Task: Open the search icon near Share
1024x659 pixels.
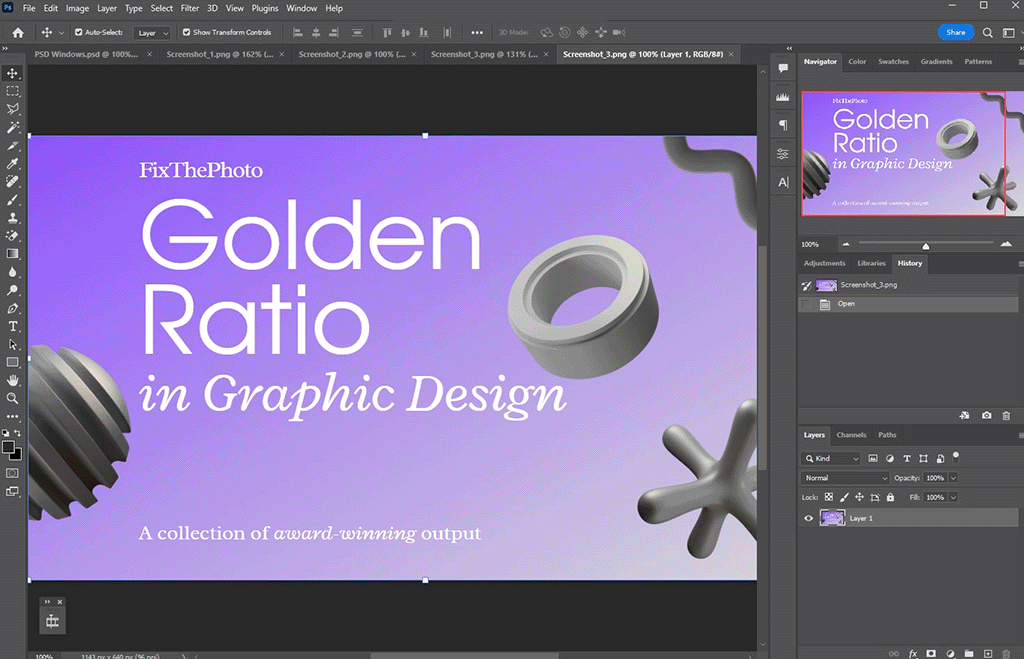Action: tap(988, 32)
